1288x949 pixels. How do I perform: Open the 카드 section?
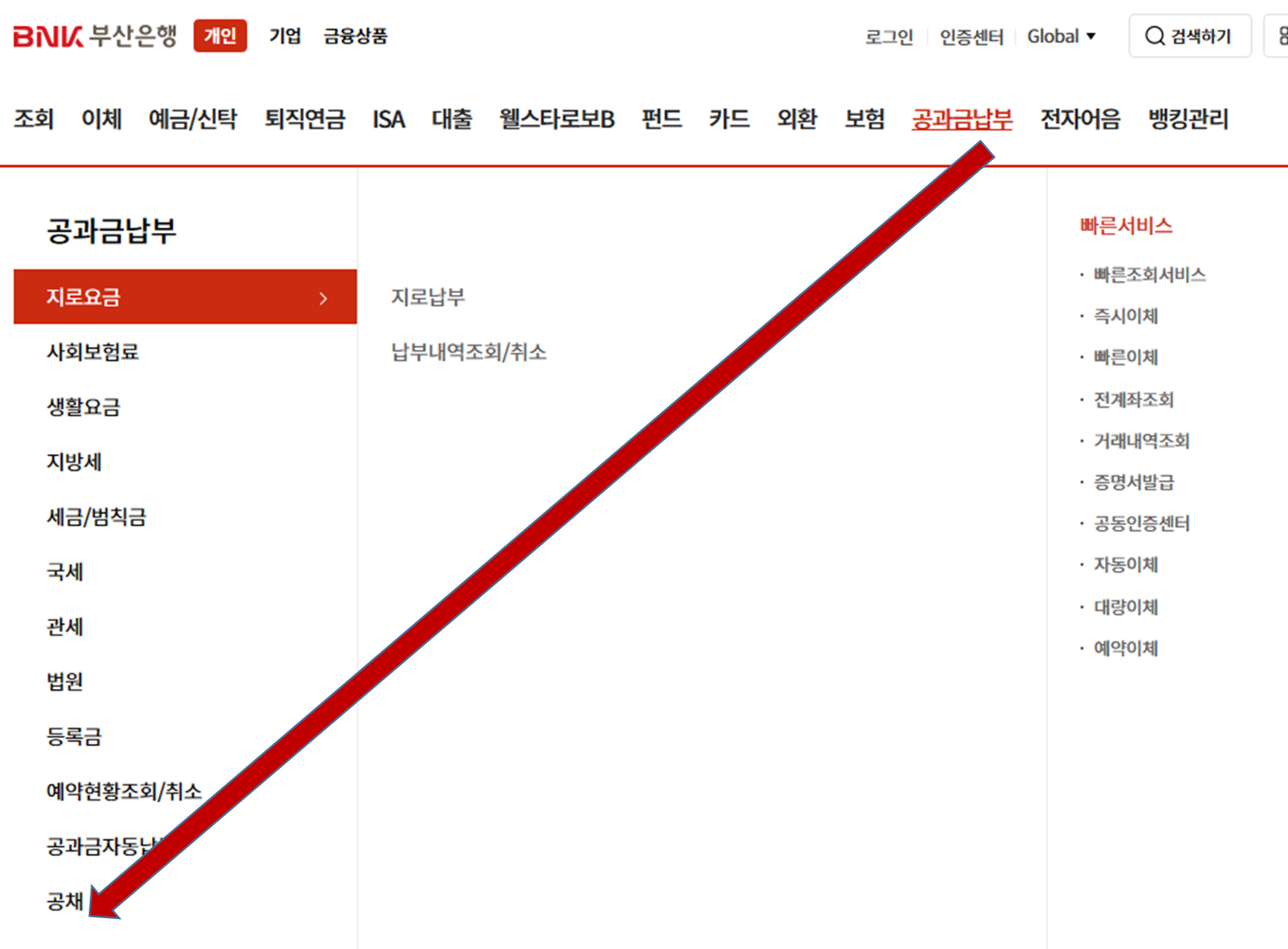pos(727,120)
